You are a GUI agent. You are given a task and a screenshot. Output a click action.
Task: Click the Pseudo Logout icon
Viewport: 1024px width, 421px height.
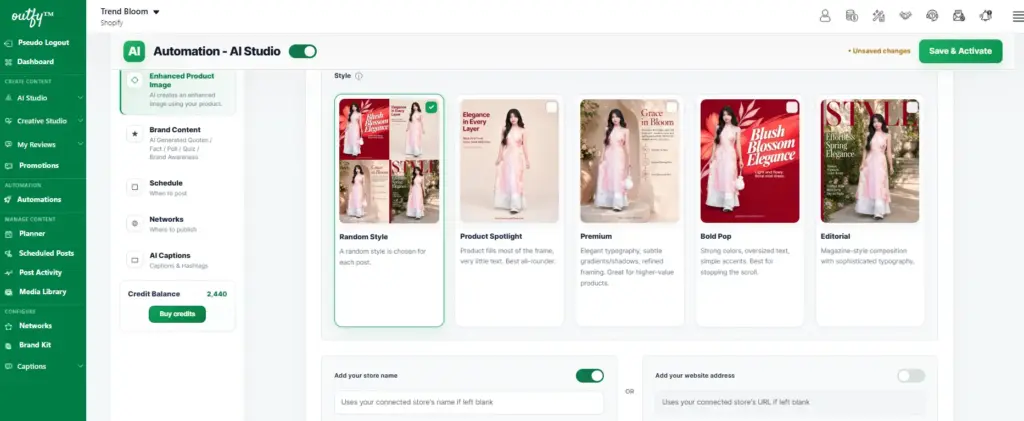pos(8,42)
